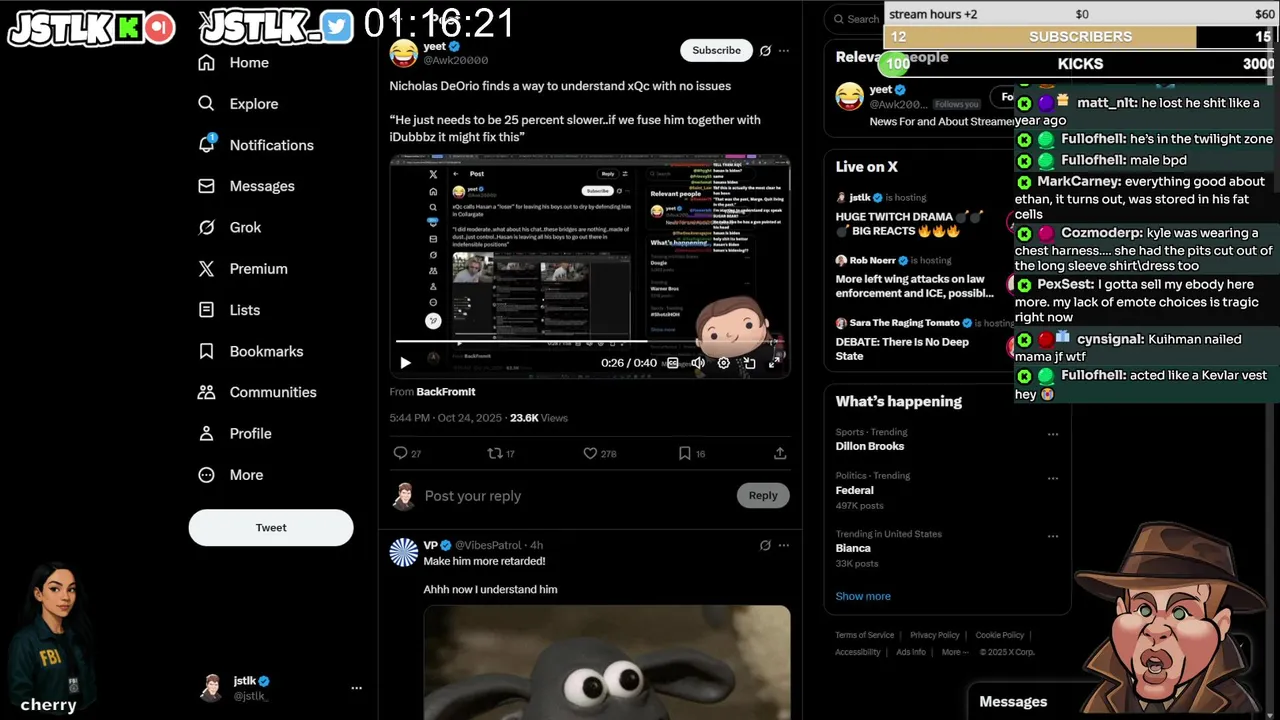Click Show more under What's happening
Image resolution: width=1280 pixels, height=720 pixels.
tap(863, 596)
